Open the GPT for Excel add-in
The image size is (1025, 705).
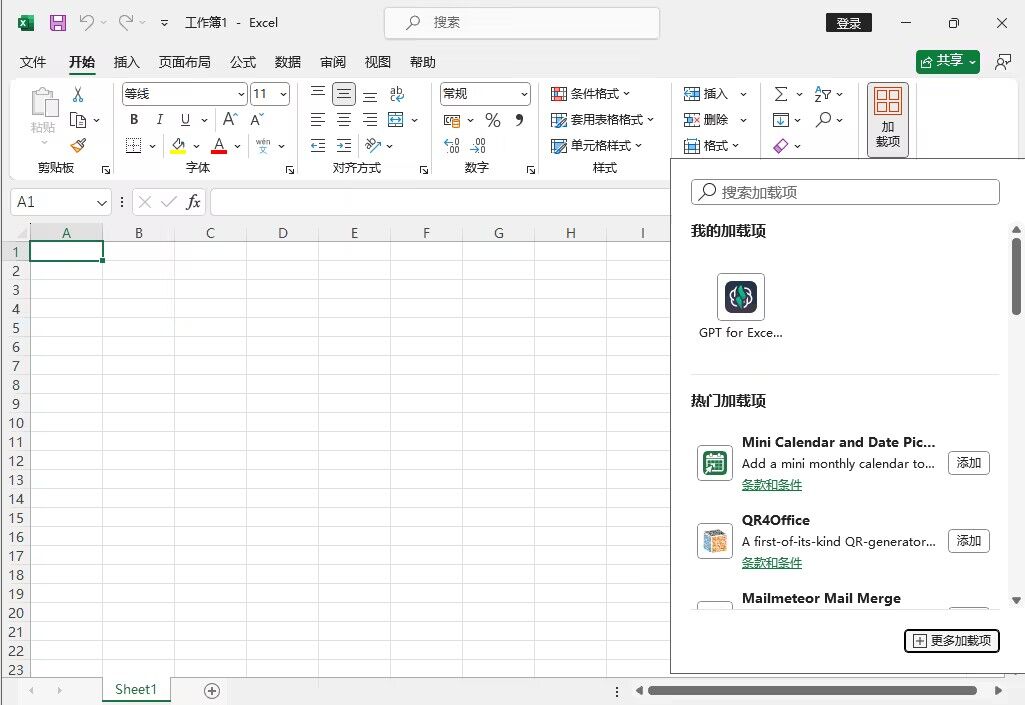point(740,306)
